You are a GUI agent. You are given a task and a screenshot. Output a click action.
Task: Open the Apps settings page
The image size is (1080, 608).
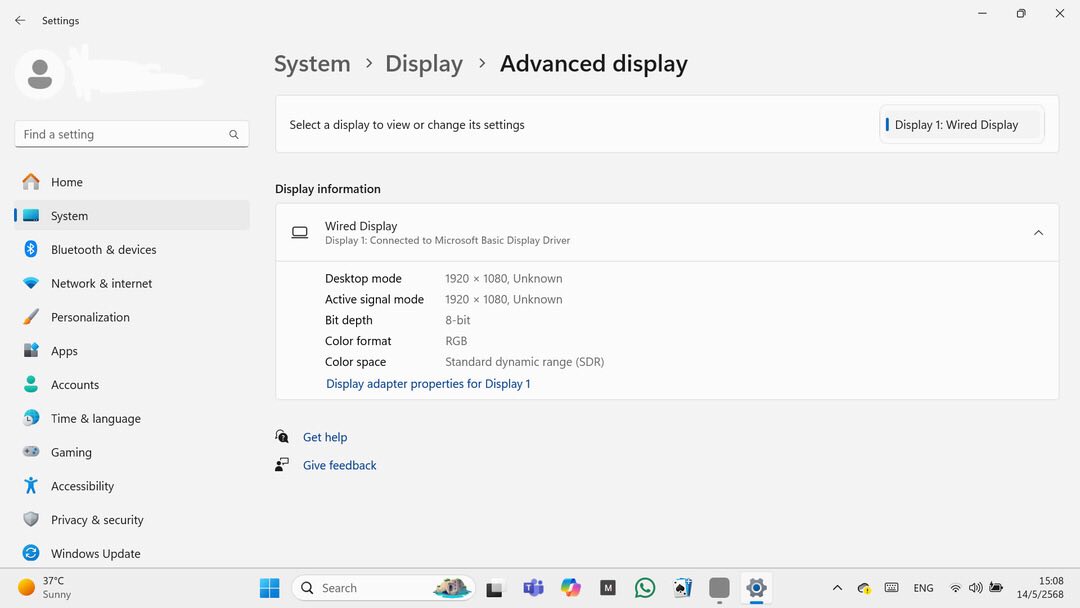(132, 350)
